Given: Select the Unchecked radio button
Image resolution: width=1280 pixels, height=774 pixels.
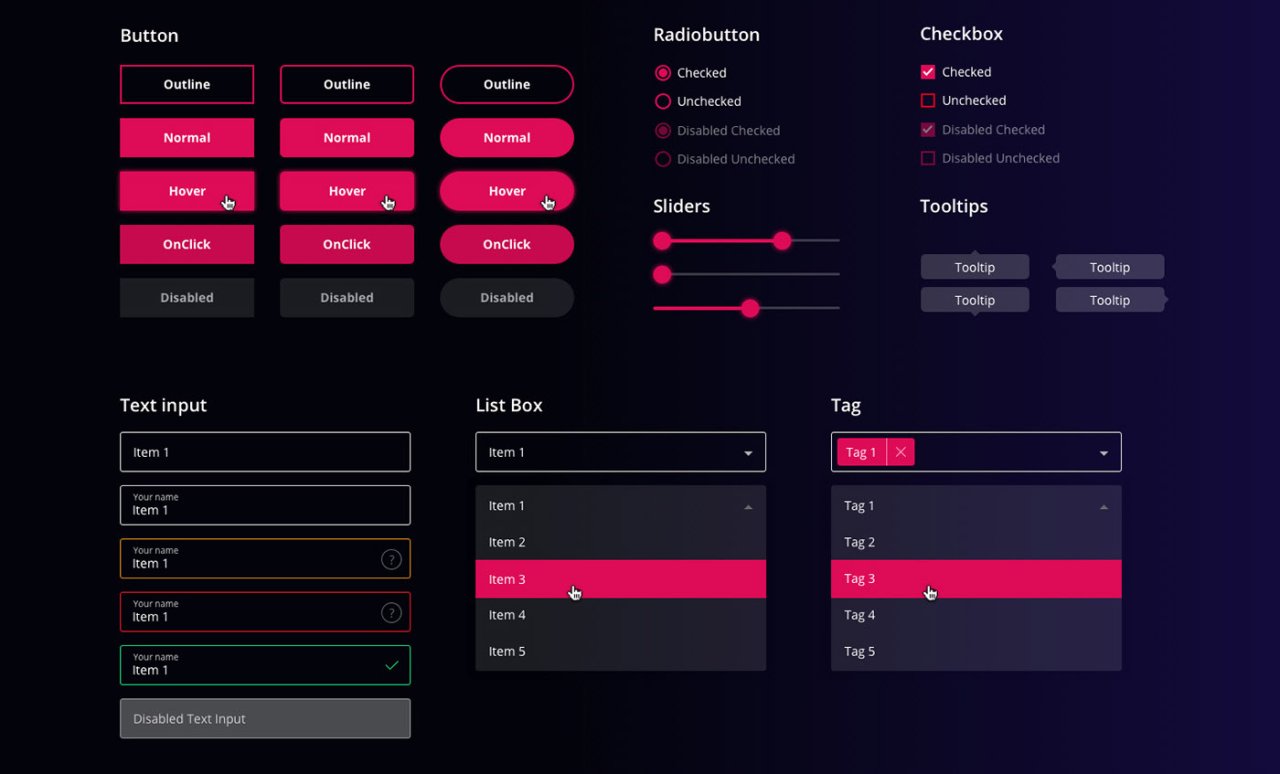Looking at the screenshot, I should pyautogui.click(x=662, y=101).
